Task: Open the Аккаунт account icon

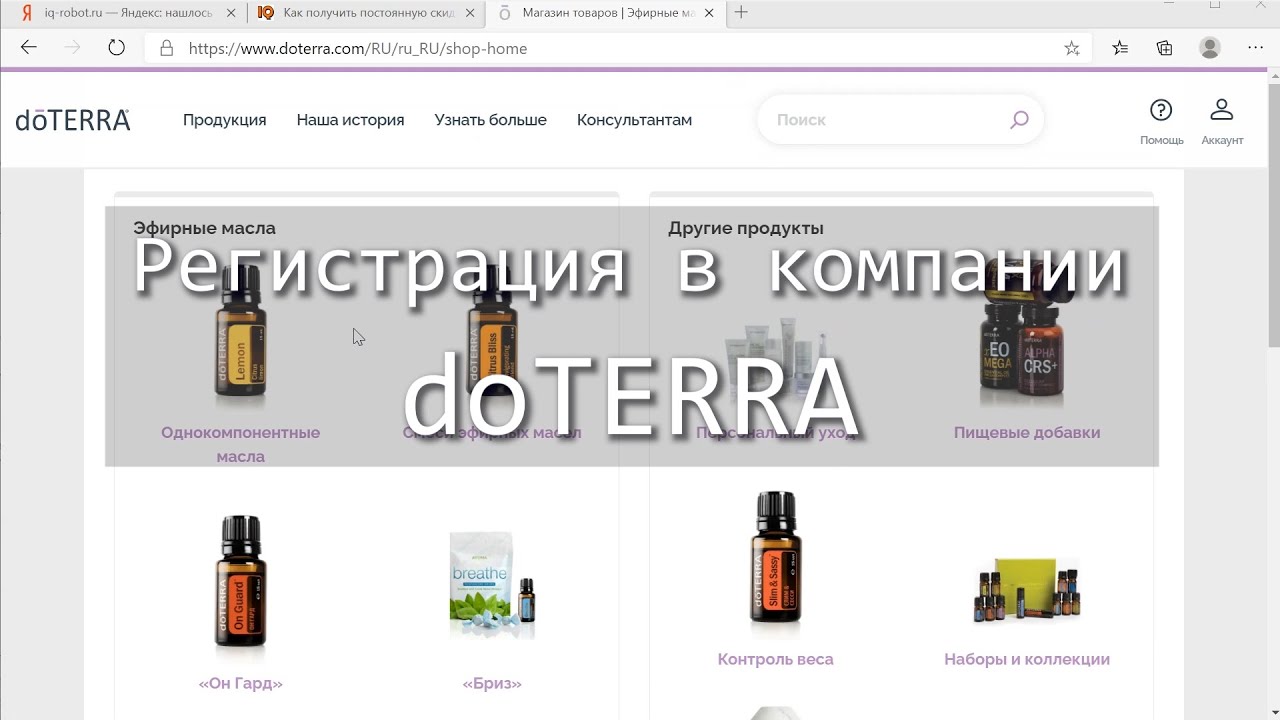Action: click(x=1222, y=121)
